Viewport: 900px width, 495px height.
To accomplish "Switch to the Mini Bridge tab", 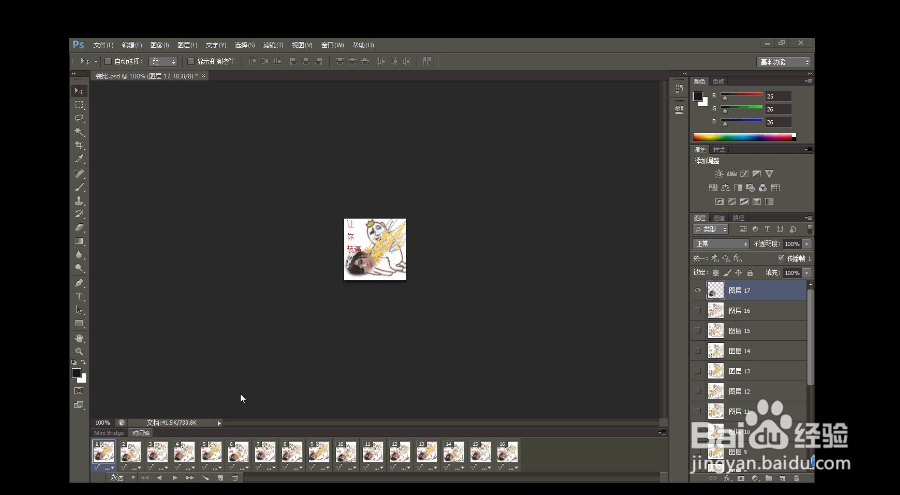I will point(109,433).
